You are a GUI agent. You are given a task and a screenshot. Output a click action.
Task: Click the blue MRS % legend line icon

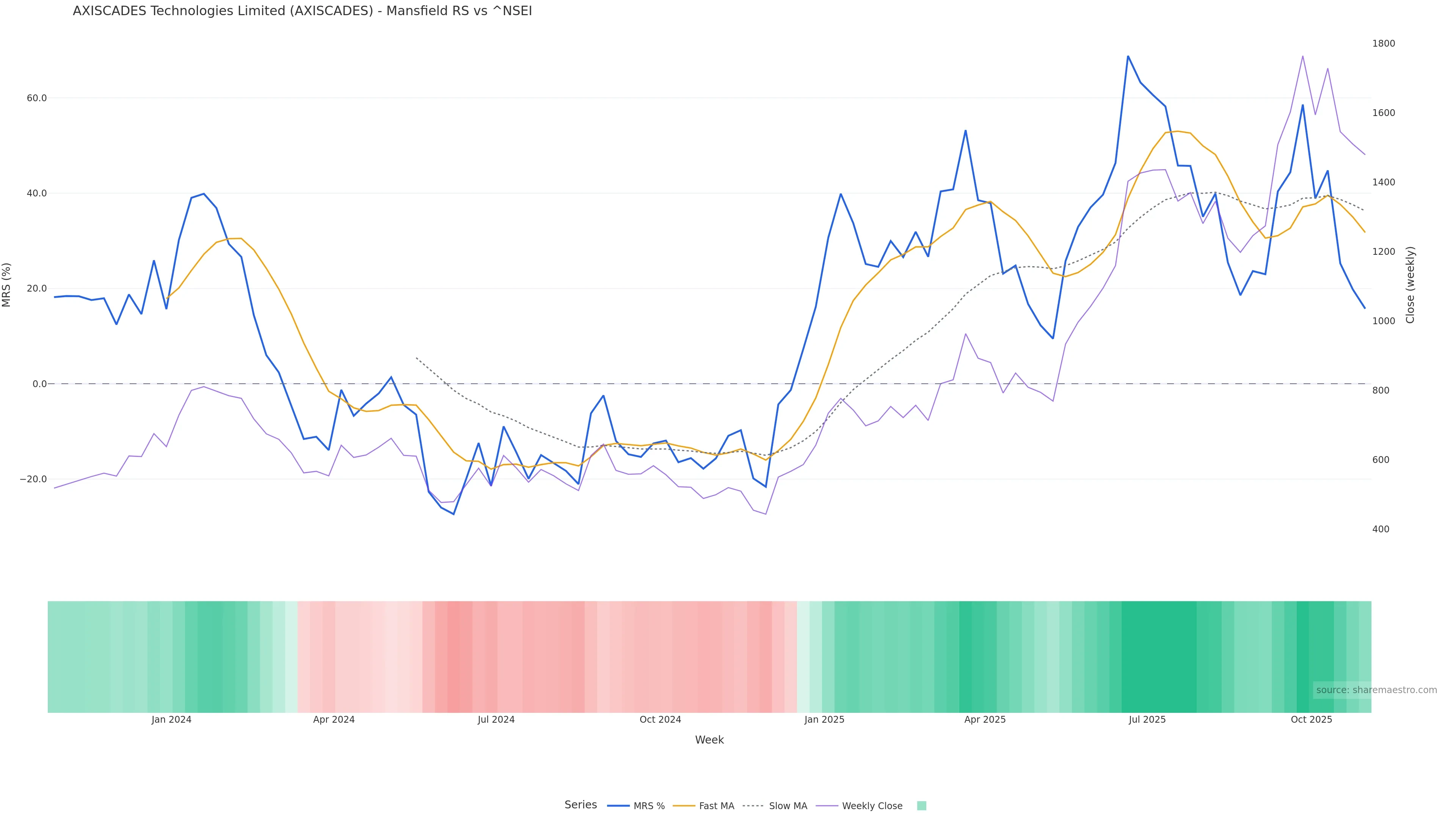pos(618,806)
